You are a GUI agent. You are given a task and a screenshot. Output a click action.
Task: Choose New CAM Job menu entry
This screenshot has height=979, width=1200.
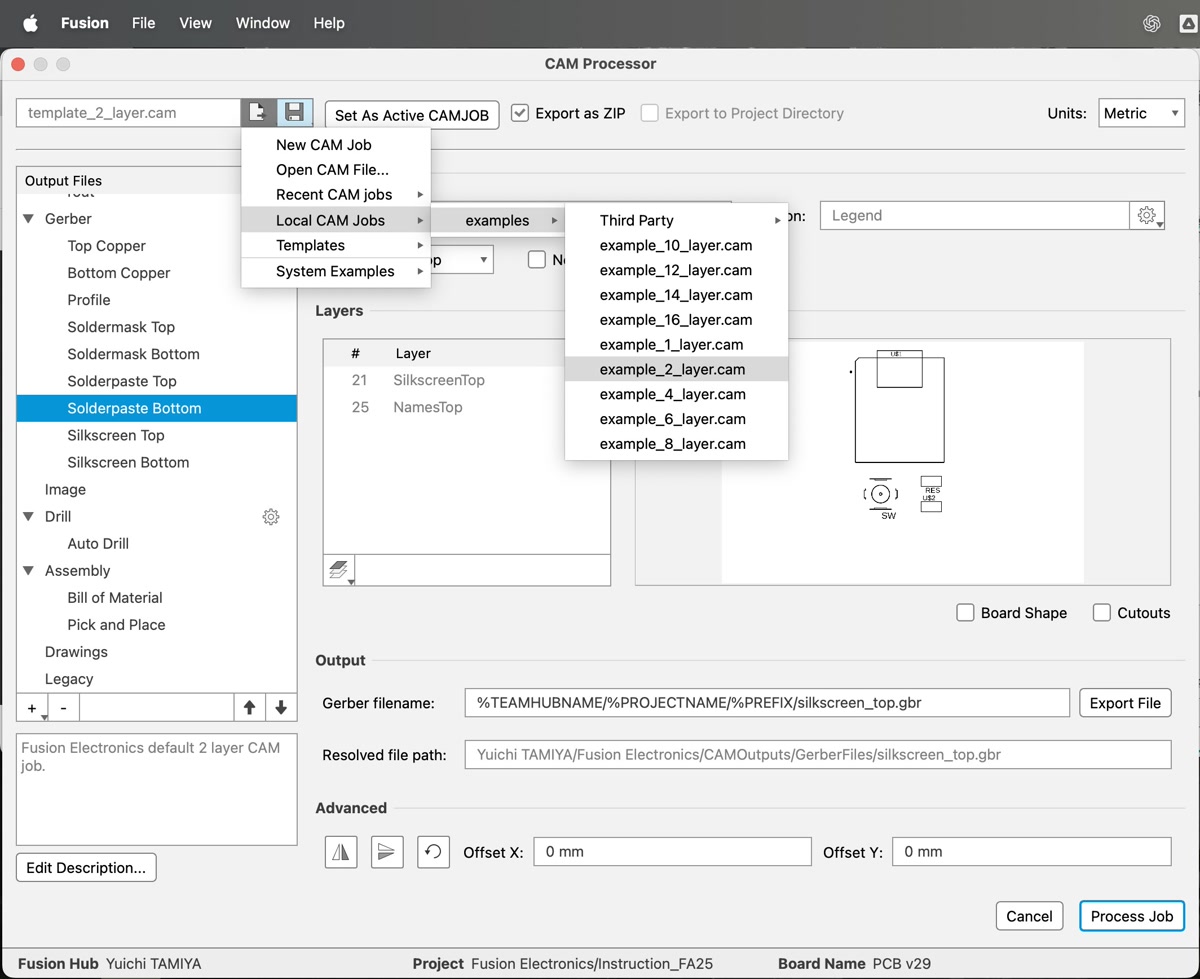tap(324, 145)
